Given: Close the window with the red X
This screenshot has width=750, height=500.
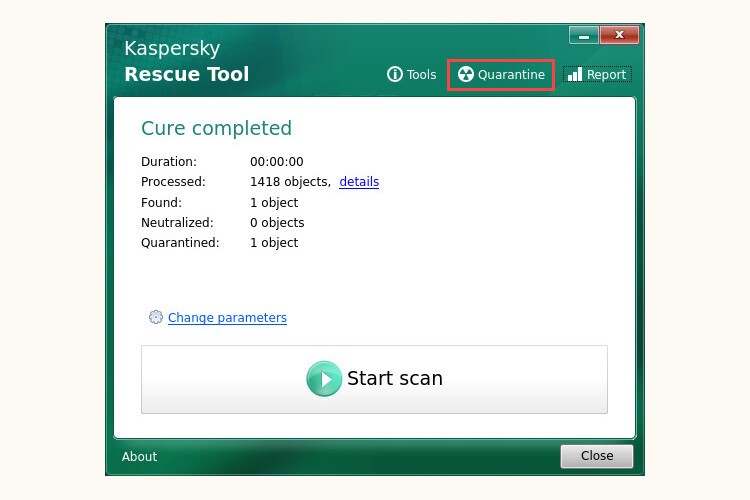Looking at the screenshot, I should (x=619, y=35).
